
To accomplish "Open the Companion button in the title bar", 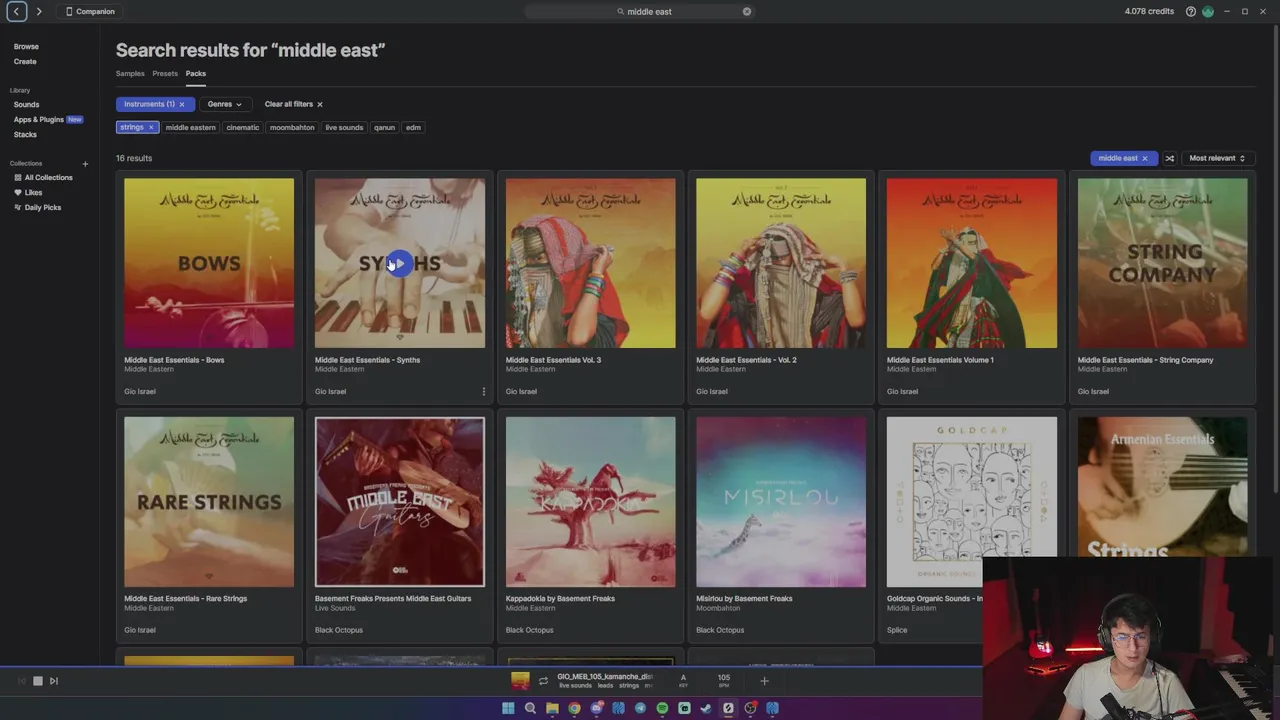I will (x=90, y=11).
